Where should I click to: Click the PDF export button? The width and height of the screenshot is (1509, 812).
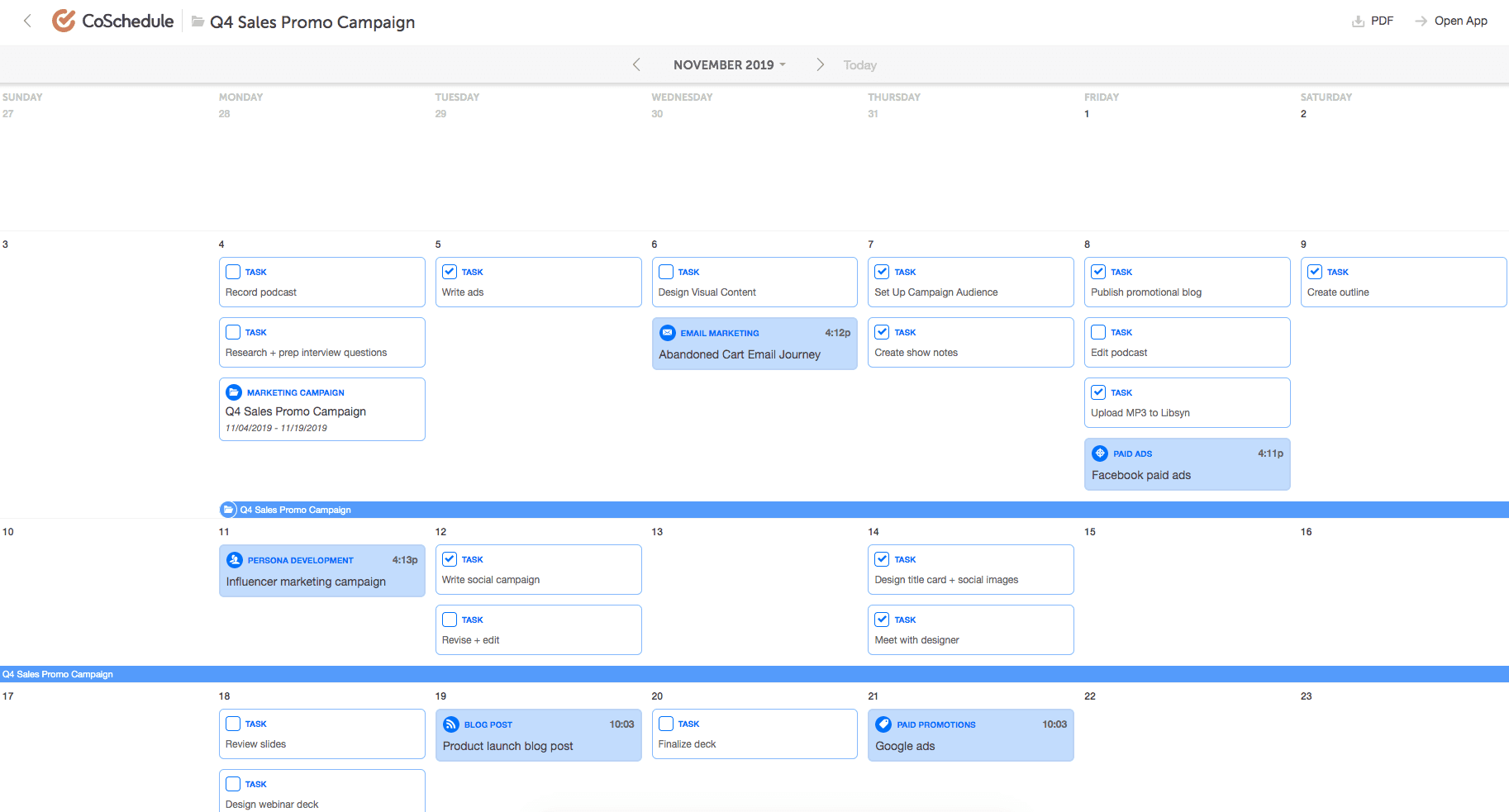tap(1373, 21)
